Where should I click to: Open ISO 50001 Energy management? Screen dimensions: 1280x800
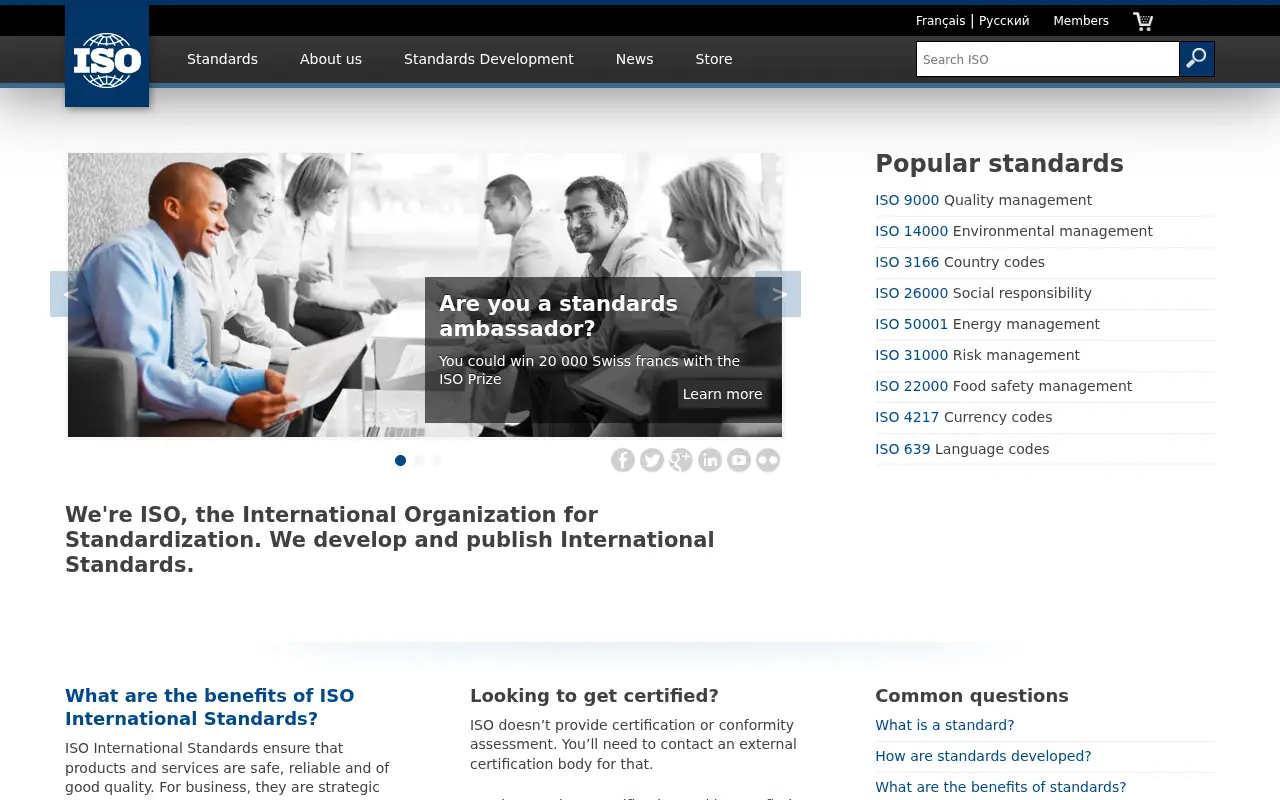pos(987,324)
